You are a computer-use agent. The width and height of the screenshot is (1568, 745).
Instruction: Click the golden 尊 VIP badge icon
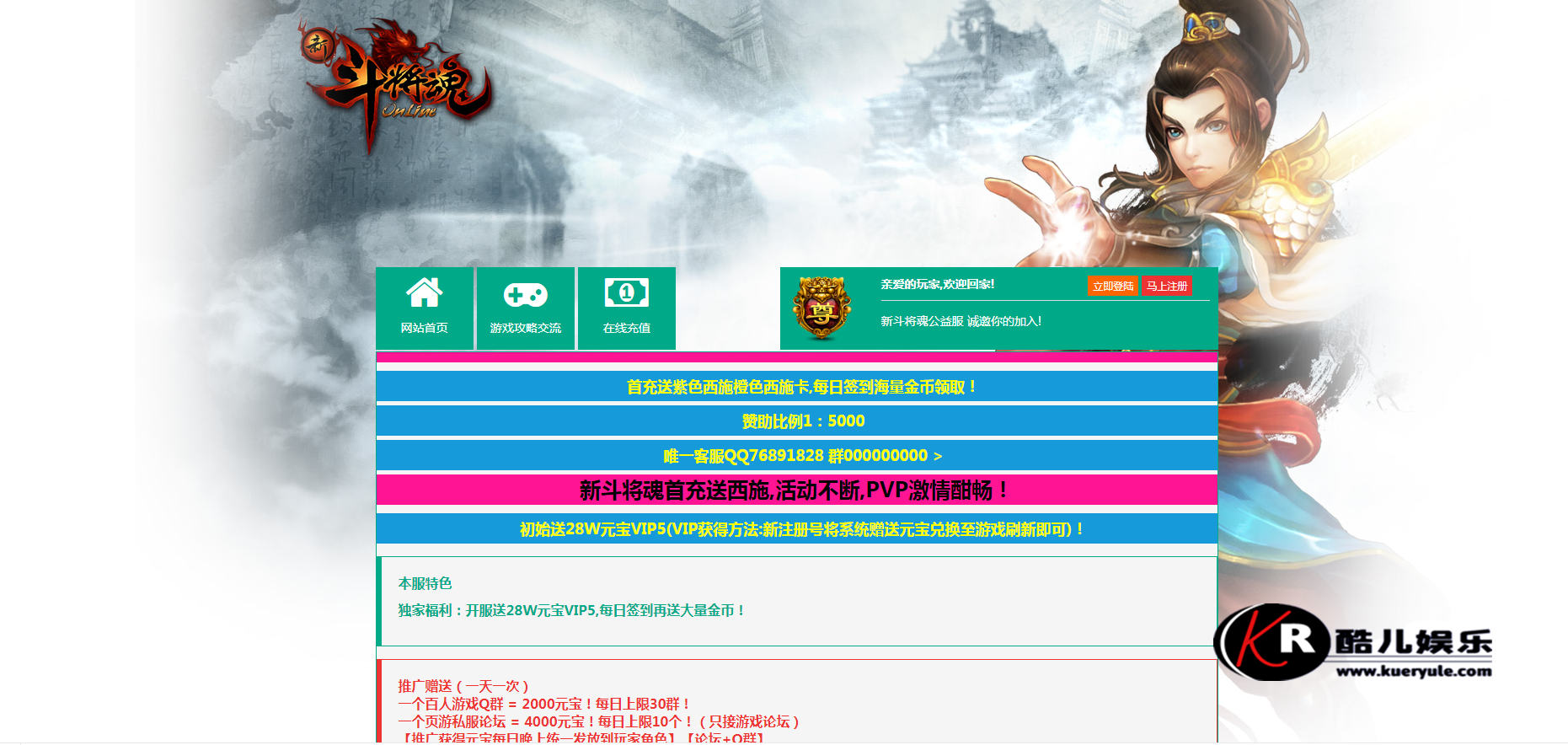(821, 308)
